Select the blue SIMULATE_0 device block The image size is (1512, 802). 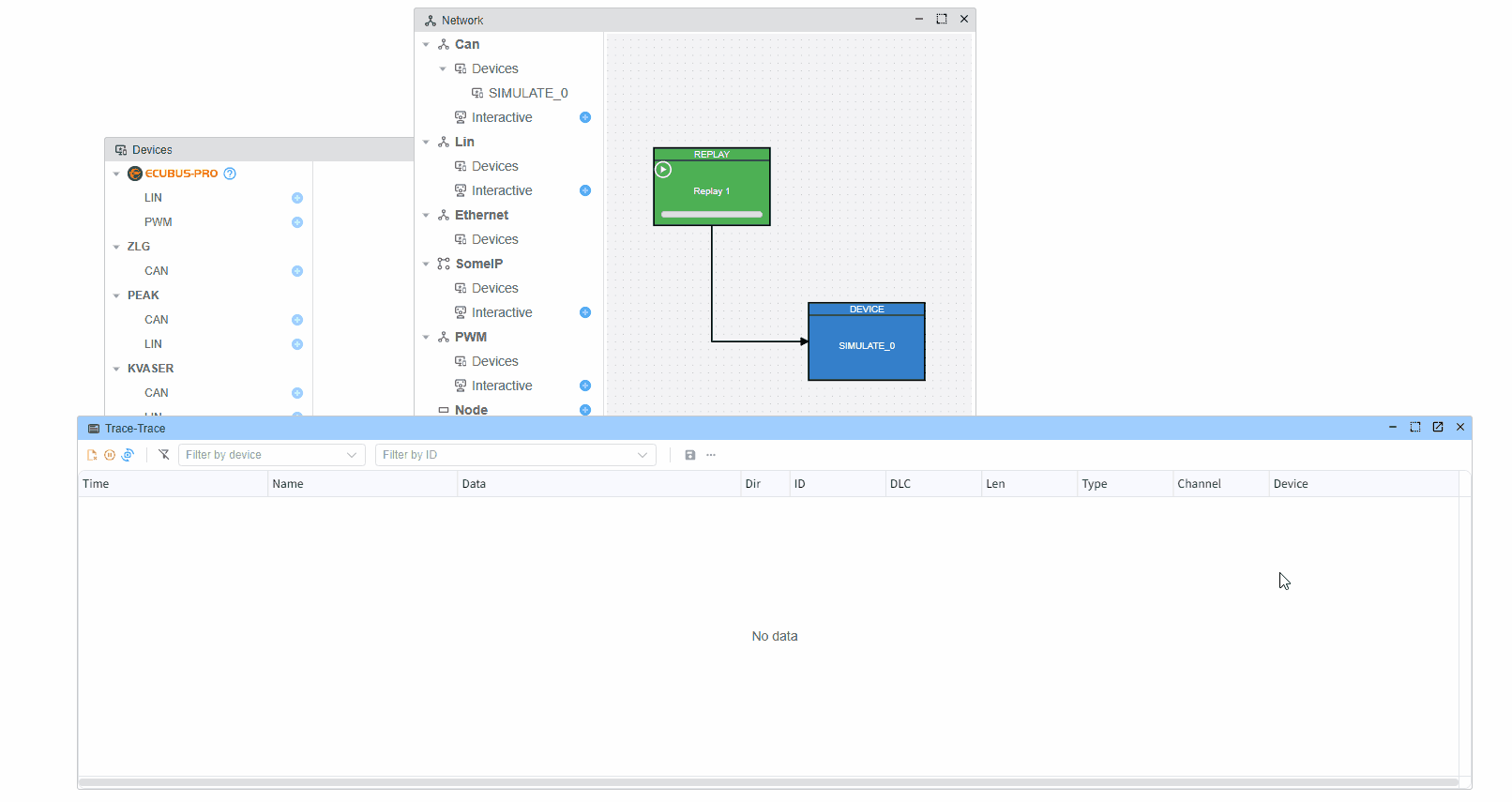click(866, 346)
